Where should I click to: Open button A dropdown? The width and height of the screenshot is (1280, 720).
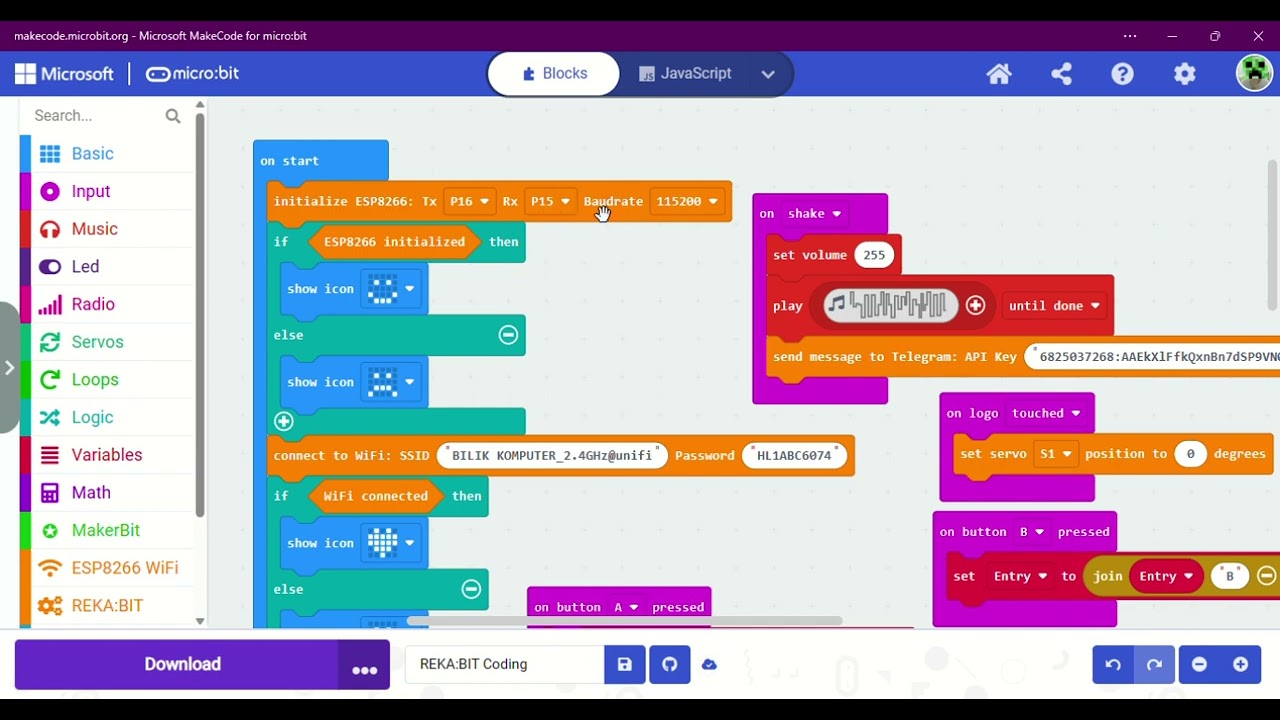(x=625, y=607)
